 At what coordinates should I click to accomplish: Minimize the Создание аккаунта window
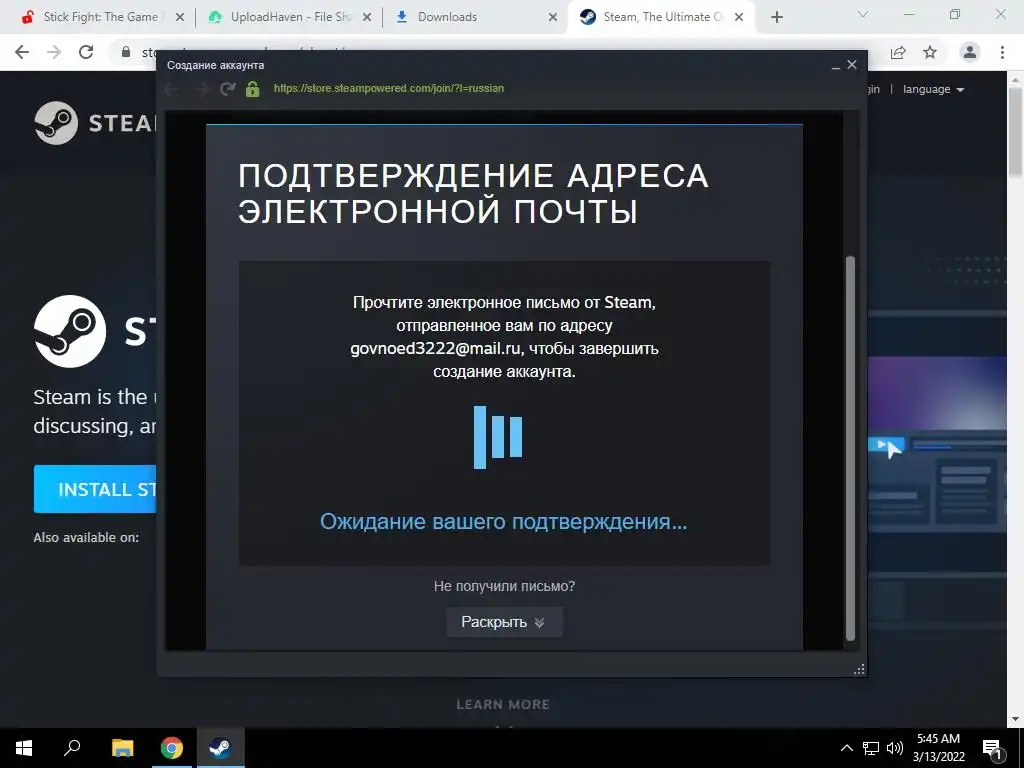[x=835, y=65]
